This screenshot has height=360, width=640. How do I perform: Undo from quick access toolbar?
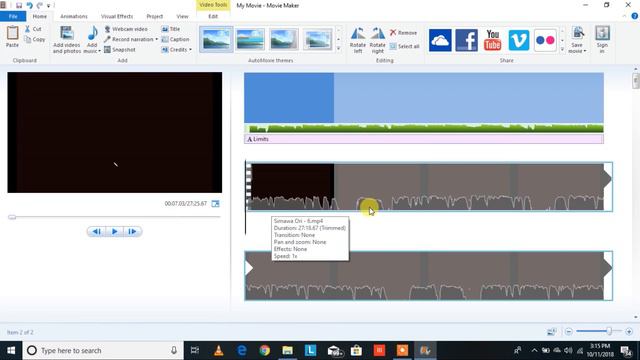click(x=29, y=5)
